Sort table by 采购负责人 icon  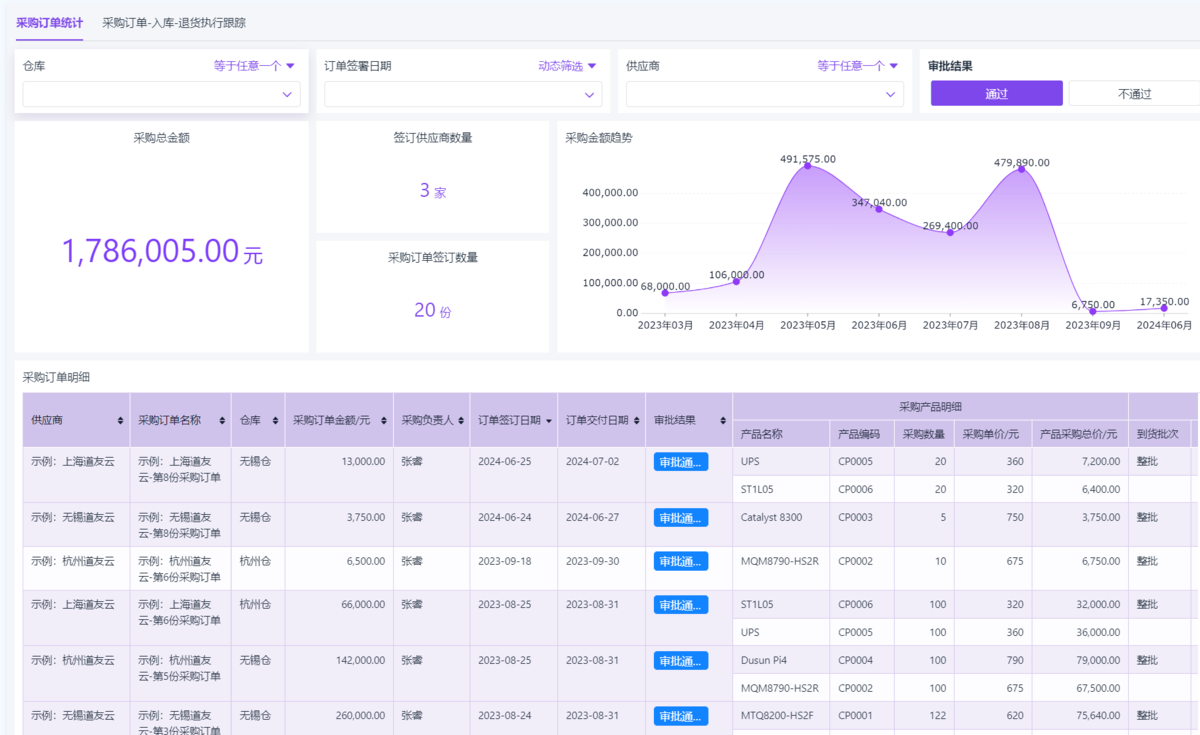460,421
